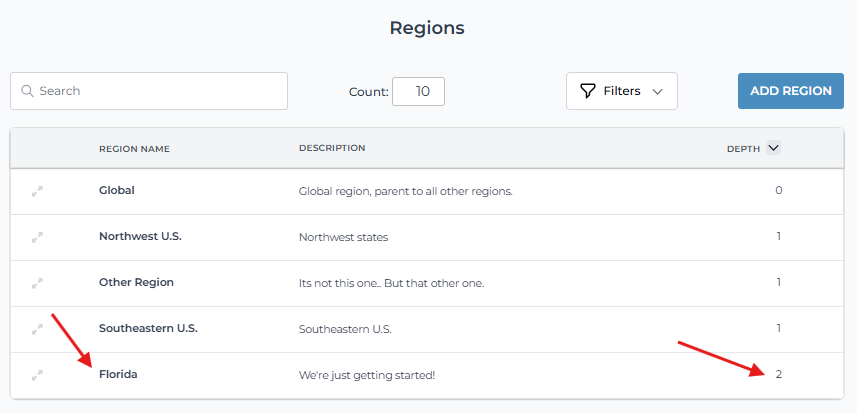Click the expand icon beside Global region
The height and width of the screenshot is (413, 857).
tap(37, 191)
